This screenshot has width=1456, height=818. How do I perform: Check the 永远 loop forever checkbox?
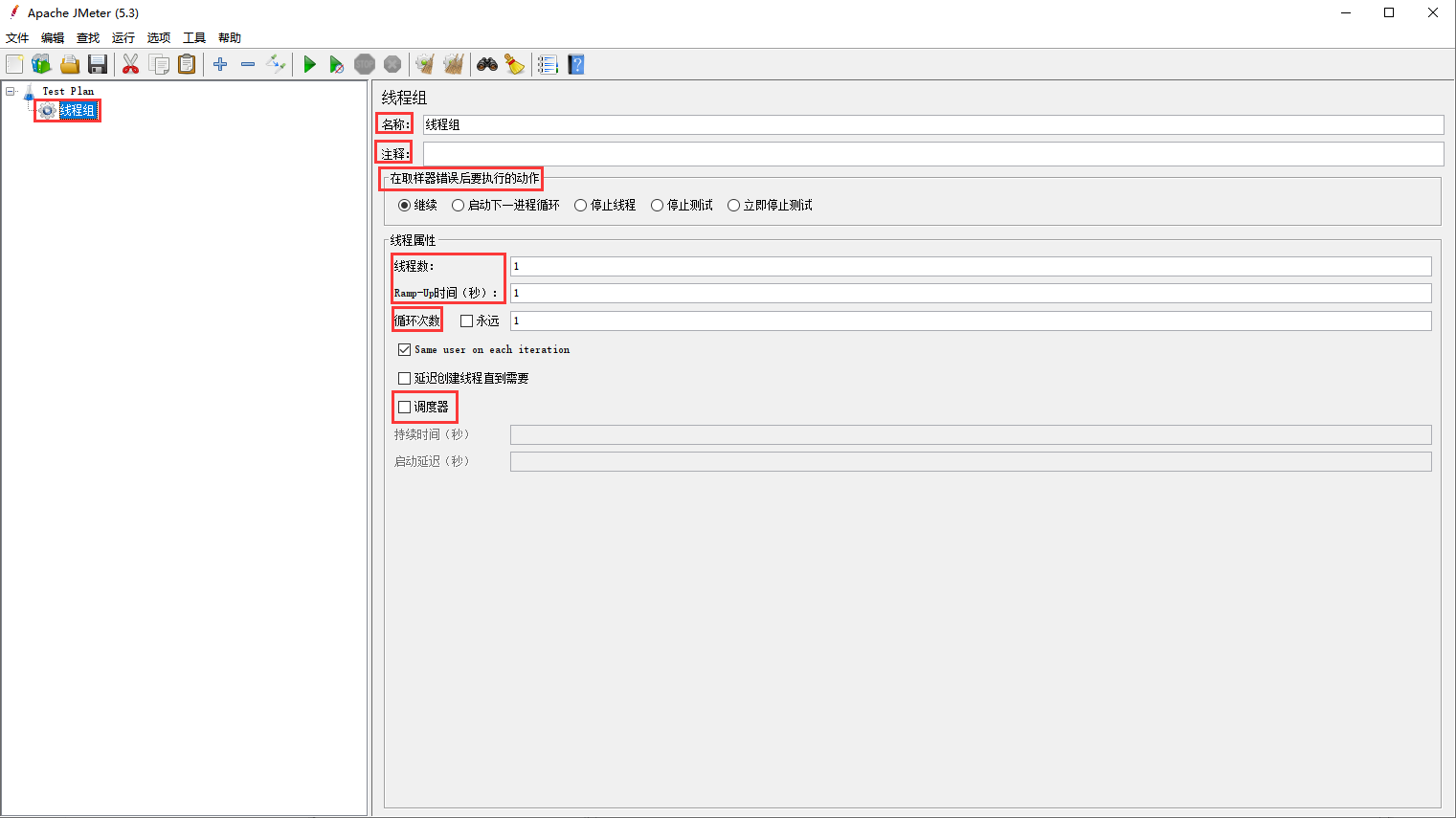pos(467,321)
